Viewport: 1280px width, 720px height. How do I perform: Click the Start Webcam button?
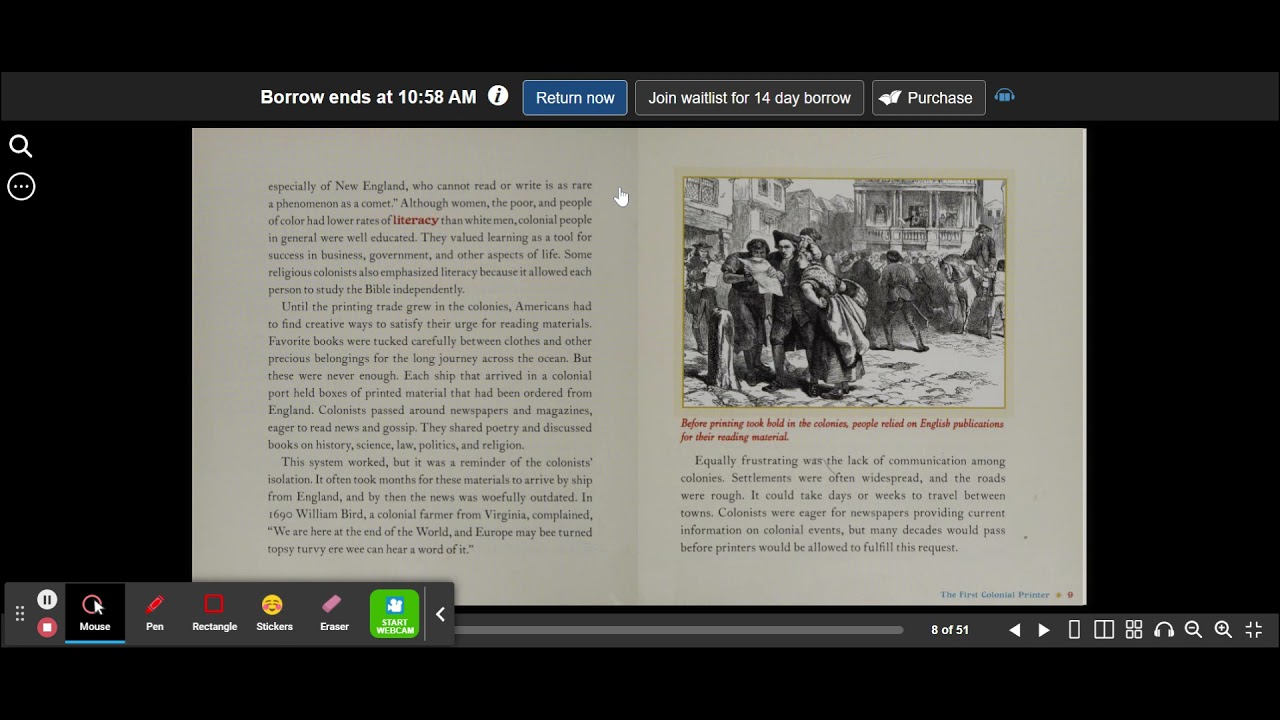[395, 614]
